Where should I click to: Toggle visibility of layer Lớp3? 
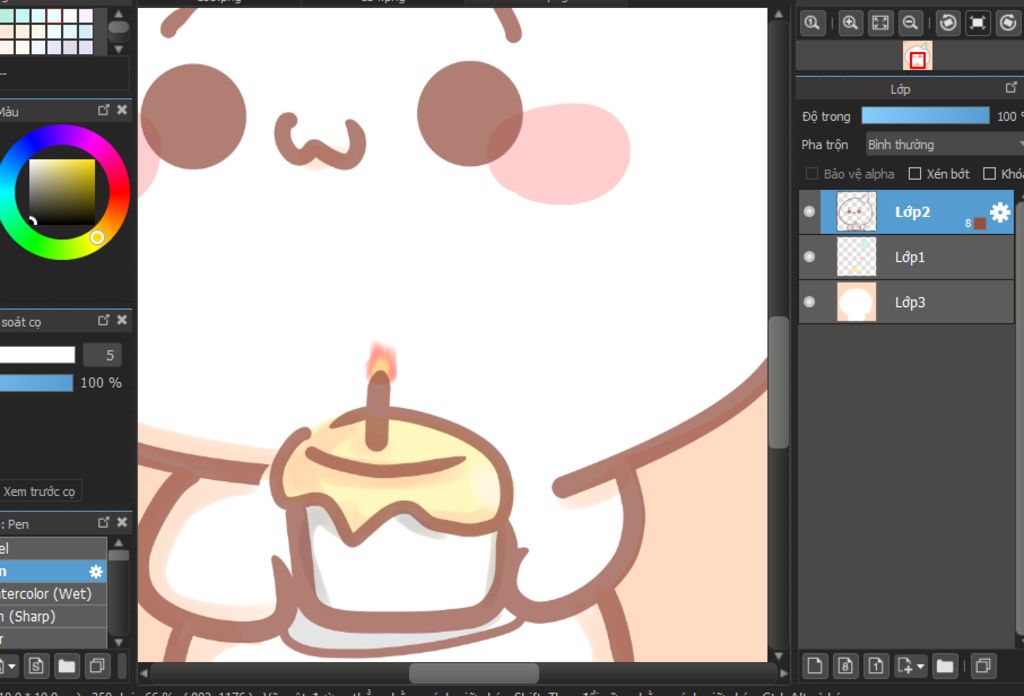(809, 302)
